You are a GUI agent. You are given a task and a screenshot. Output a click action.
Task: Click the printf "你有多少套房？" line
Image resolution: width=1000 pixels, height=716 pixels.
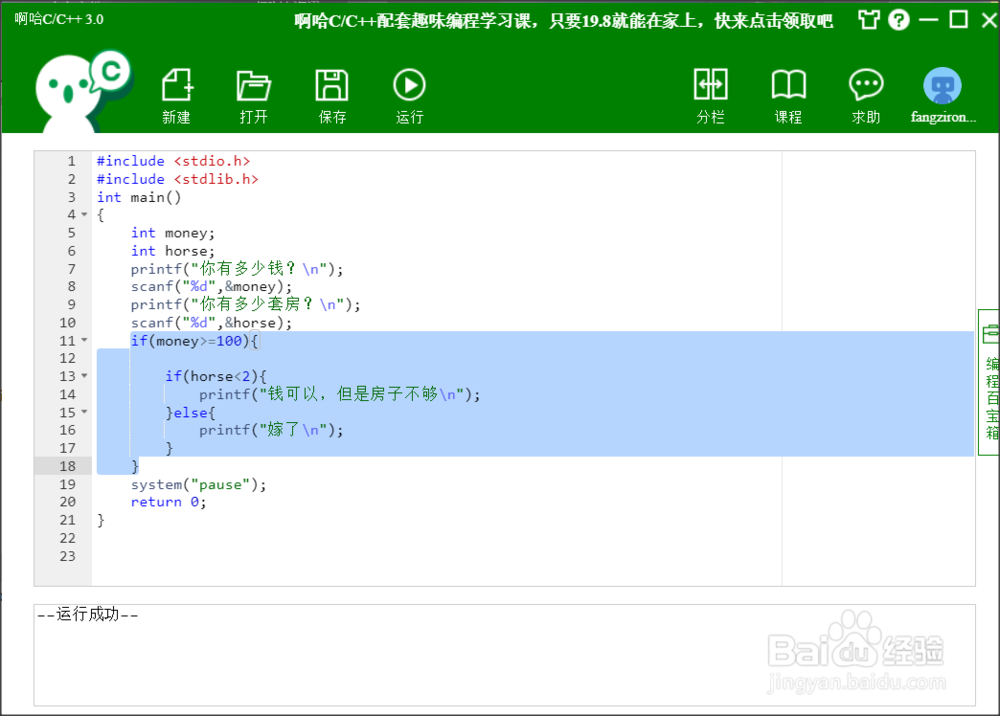point(246,304)
